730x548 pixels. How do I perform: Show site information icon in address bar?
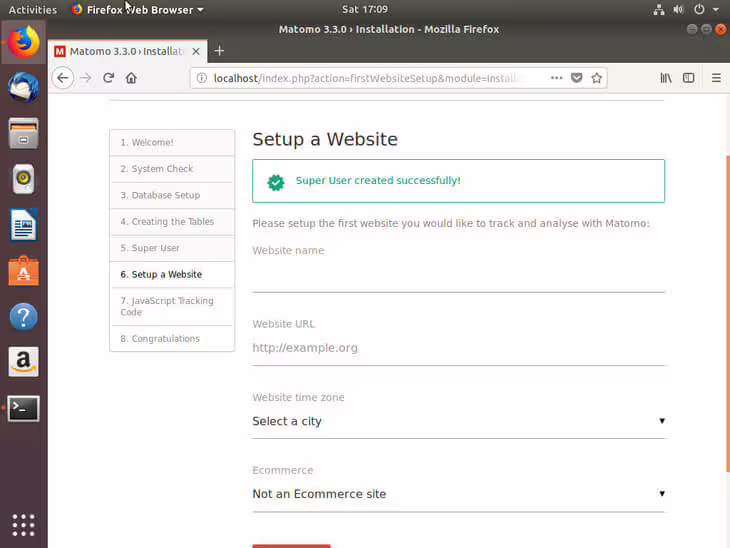pyautogui.click(x=202, y=78)
